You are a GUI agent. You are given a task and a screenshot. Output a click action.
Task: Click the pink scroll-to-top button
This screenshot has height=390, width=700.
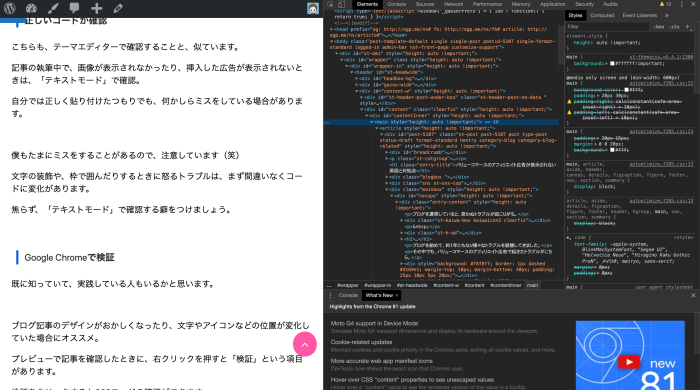point(305,344)
